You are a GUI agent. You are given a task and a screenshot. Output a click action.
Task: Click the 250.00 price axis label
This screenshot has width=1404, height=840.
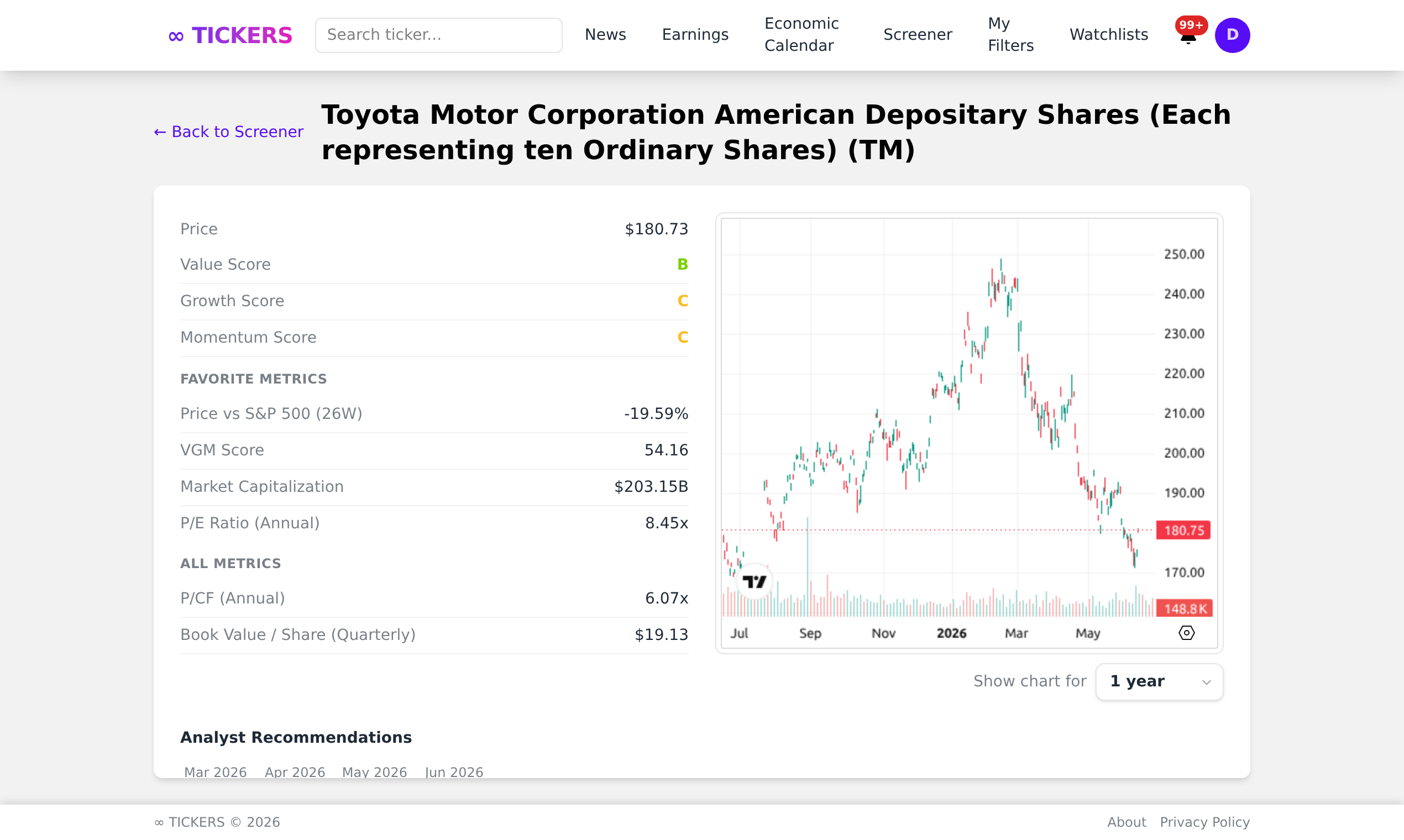click(1183, 254)
